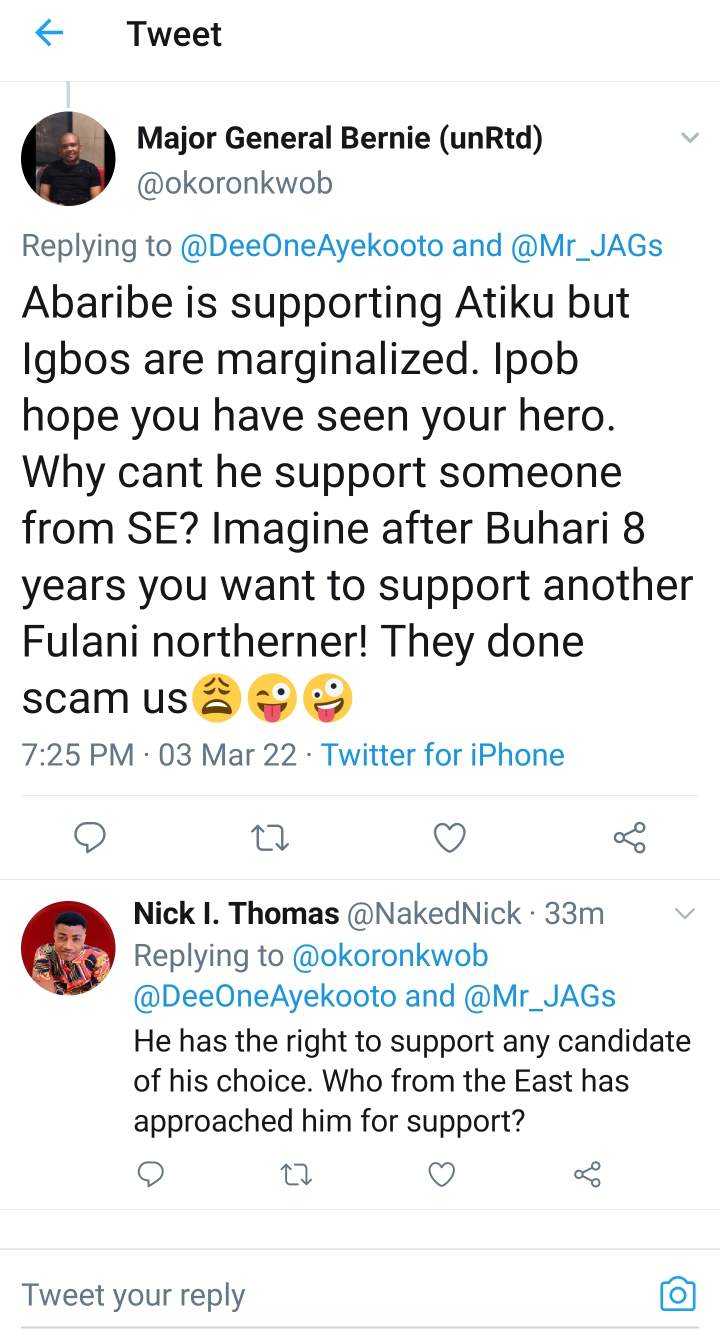Expand options chevron on Nick's reply
This screenshot has width=720, height=1338.
tap(685, 913)
